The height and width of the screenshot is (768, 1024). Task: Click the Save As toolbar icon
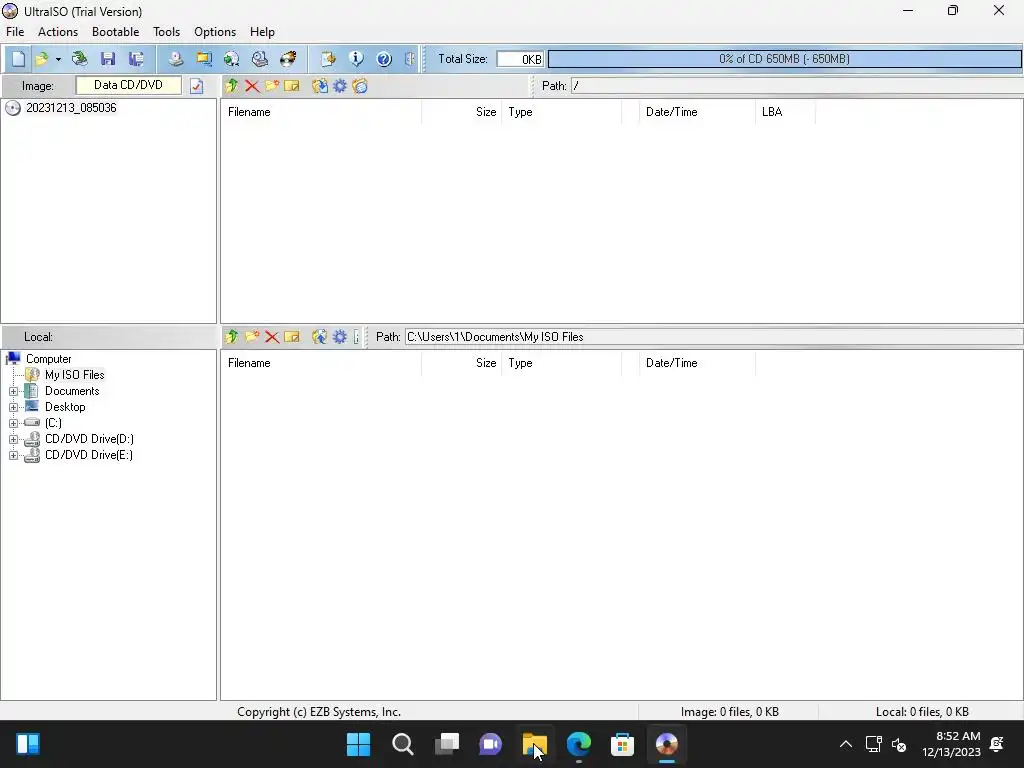tap(136, 59)
